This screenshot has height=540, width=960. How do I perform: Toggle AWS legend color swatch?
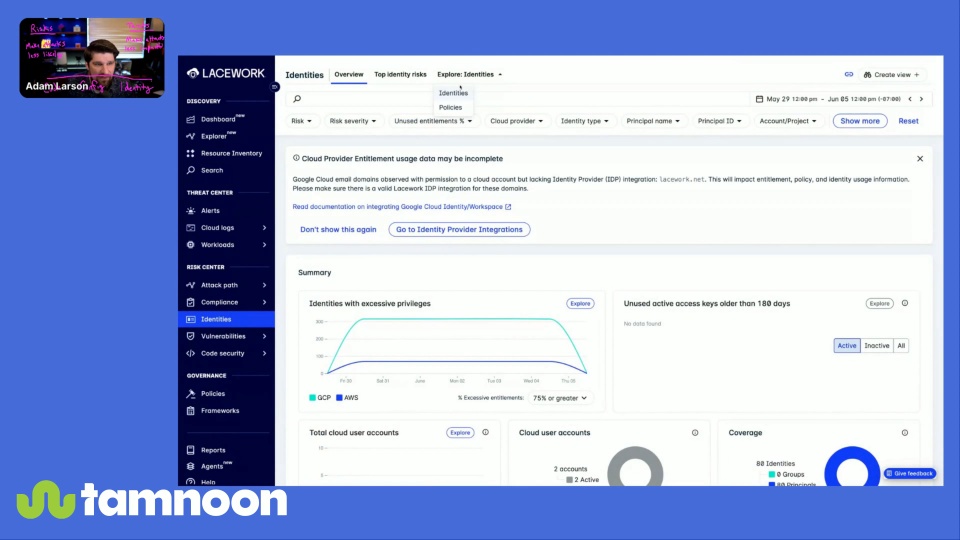click(x=339, y=398)
